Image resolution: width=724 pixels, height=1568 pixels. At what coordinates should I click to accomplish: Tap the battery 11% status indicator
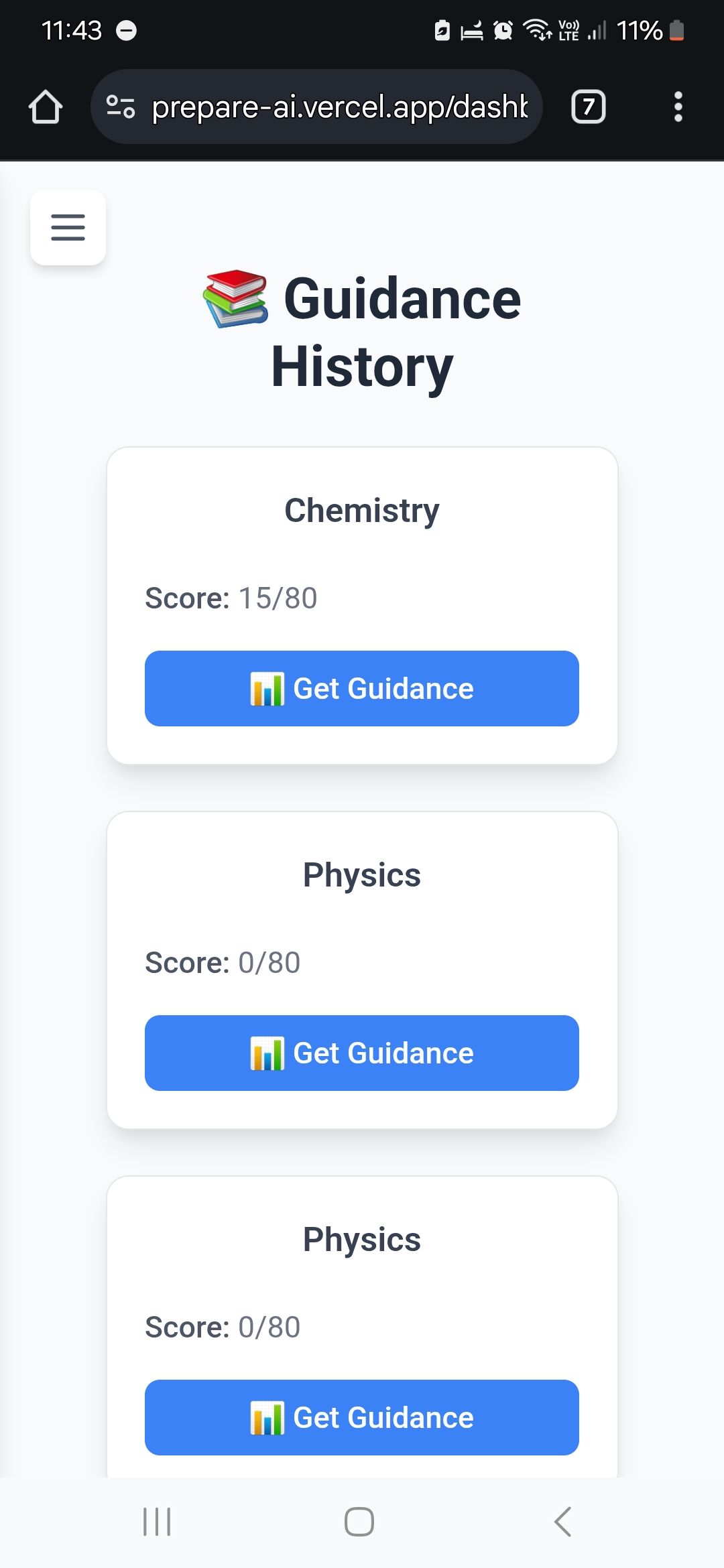click(x=650, y=30)
